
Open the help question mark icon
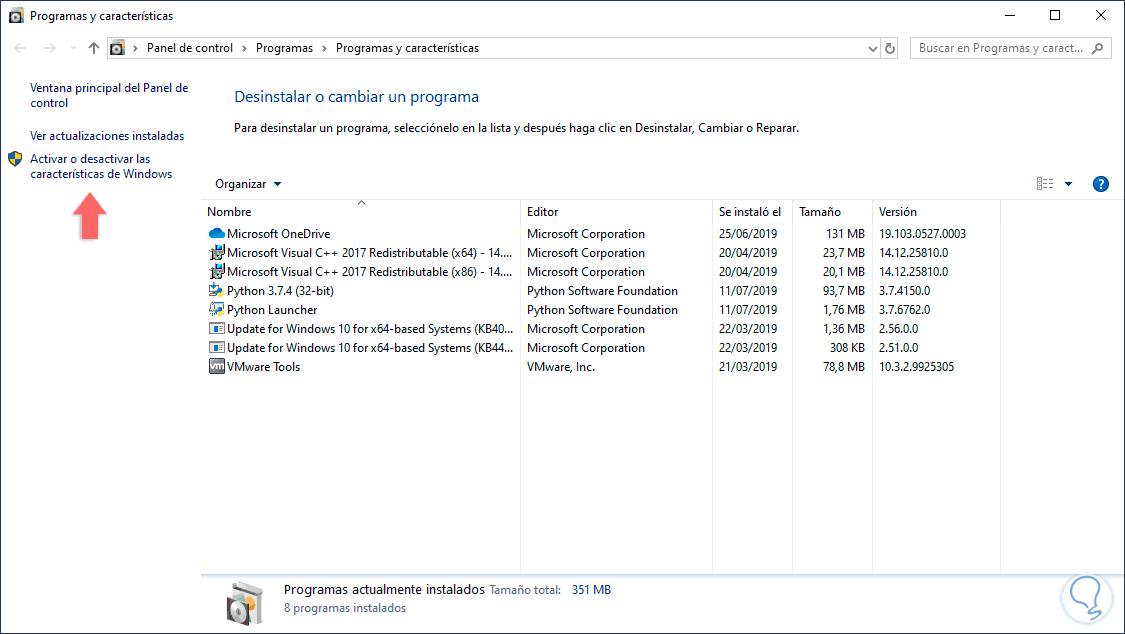pos(1101,184)
